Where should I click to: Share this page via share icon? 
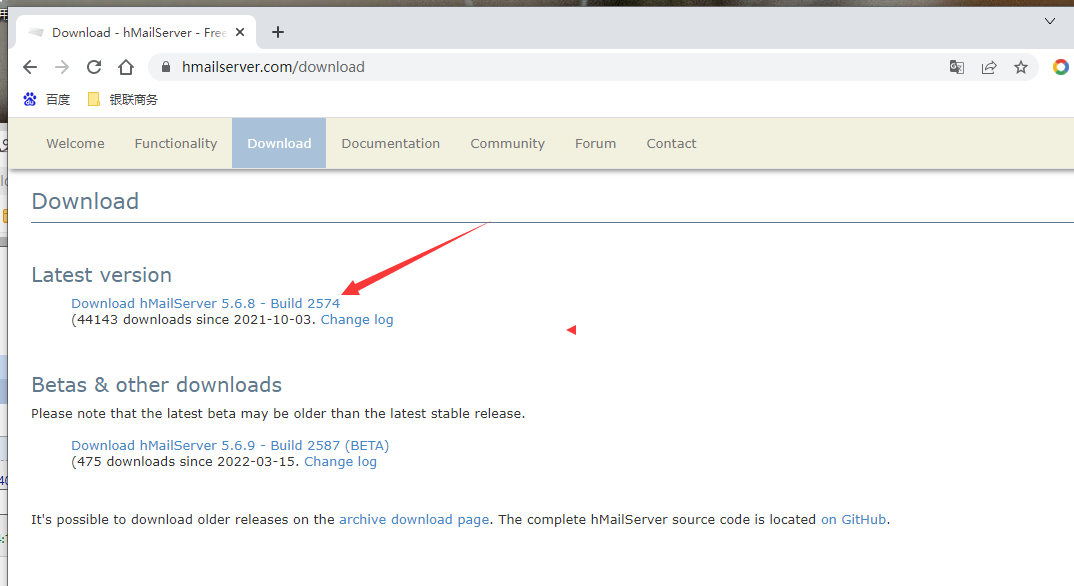click(989, 67)
